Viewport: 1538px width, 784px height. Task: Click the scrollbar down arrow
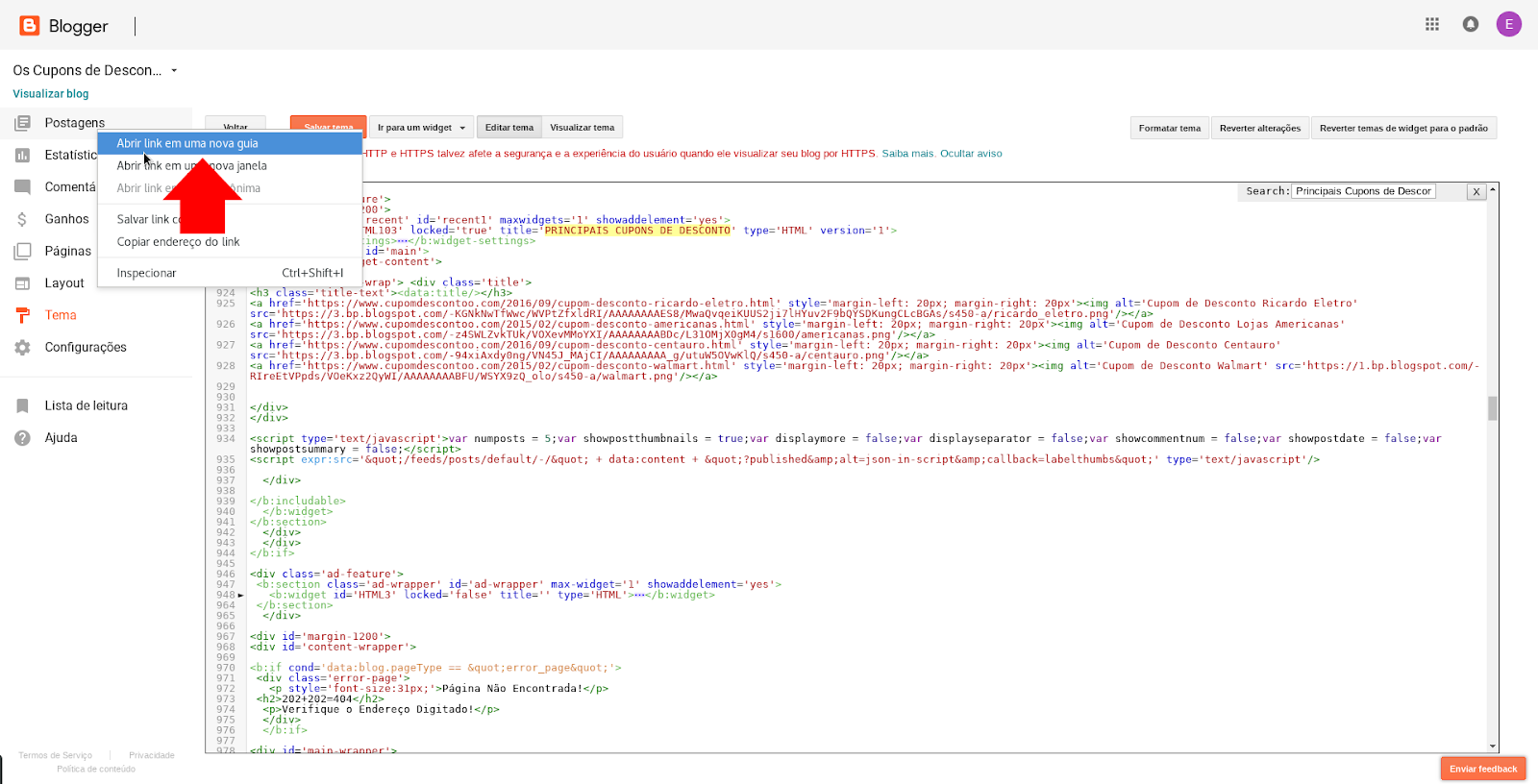pyautogui.click(x=1493, y=747)
